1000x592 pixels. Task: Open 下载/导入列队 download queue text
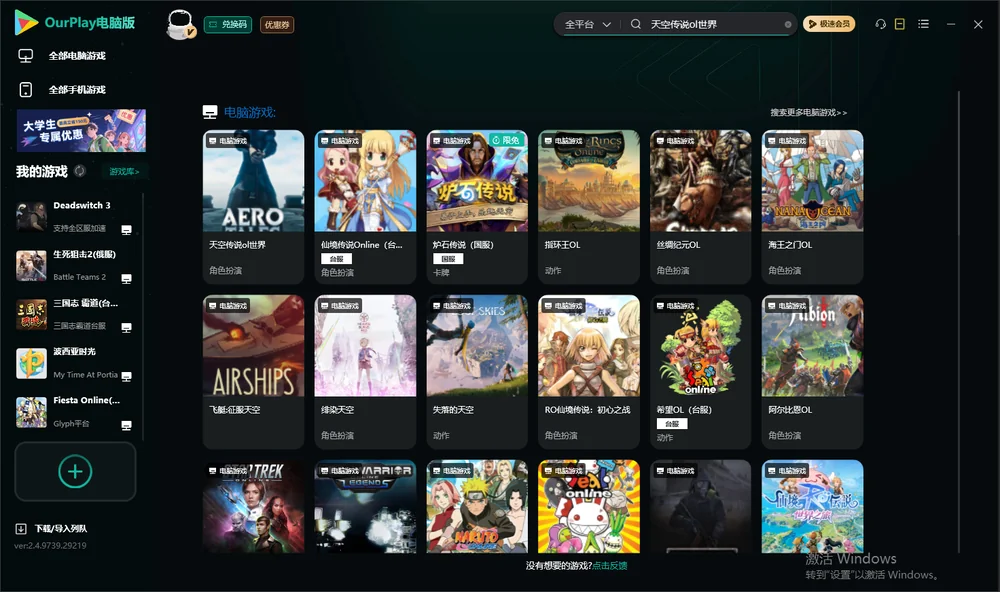pos(61,528)
